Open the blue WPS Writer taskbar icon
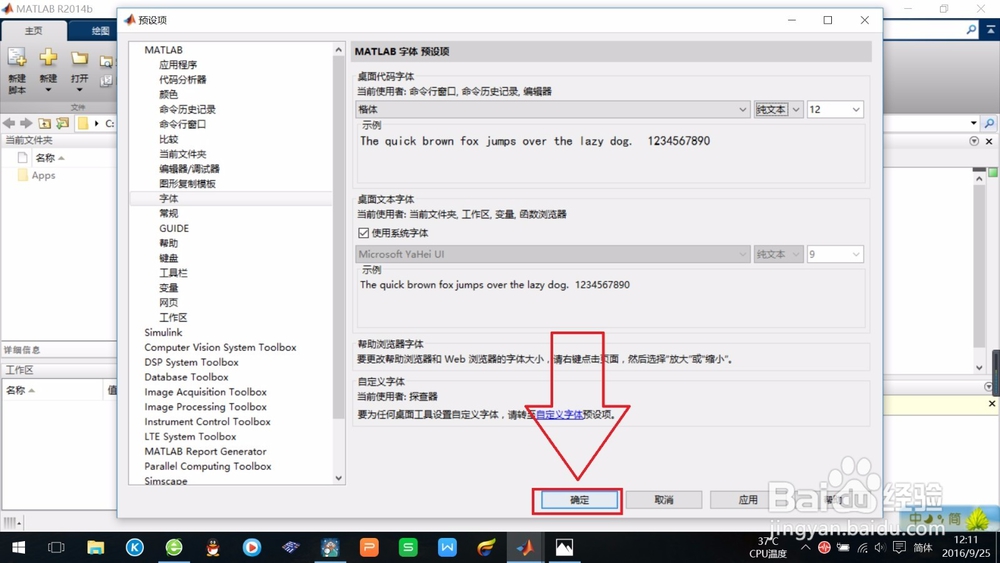 coord(447,548)
